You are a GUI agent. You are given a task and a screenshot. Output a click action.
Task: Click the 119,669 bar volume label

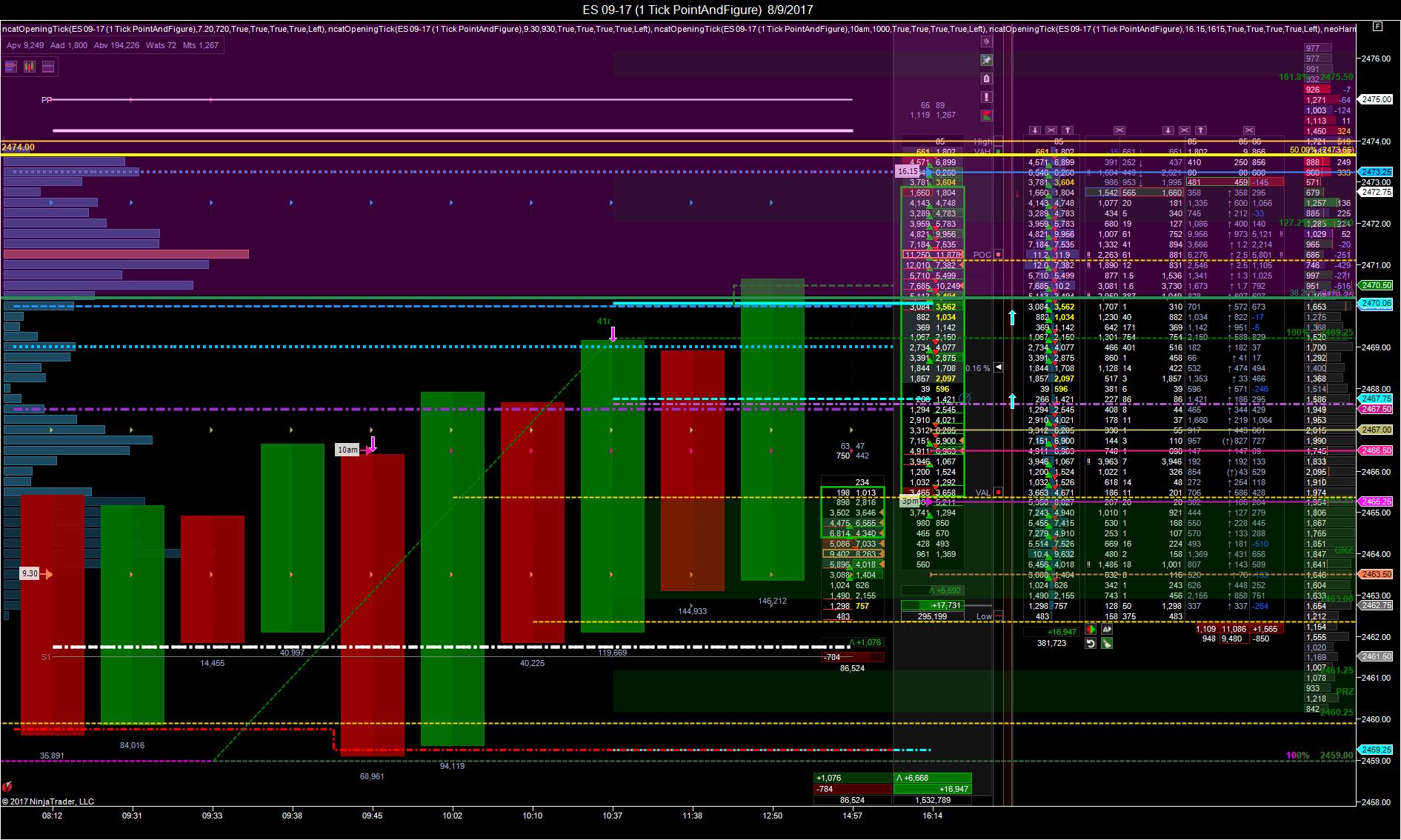coord(613,653)
